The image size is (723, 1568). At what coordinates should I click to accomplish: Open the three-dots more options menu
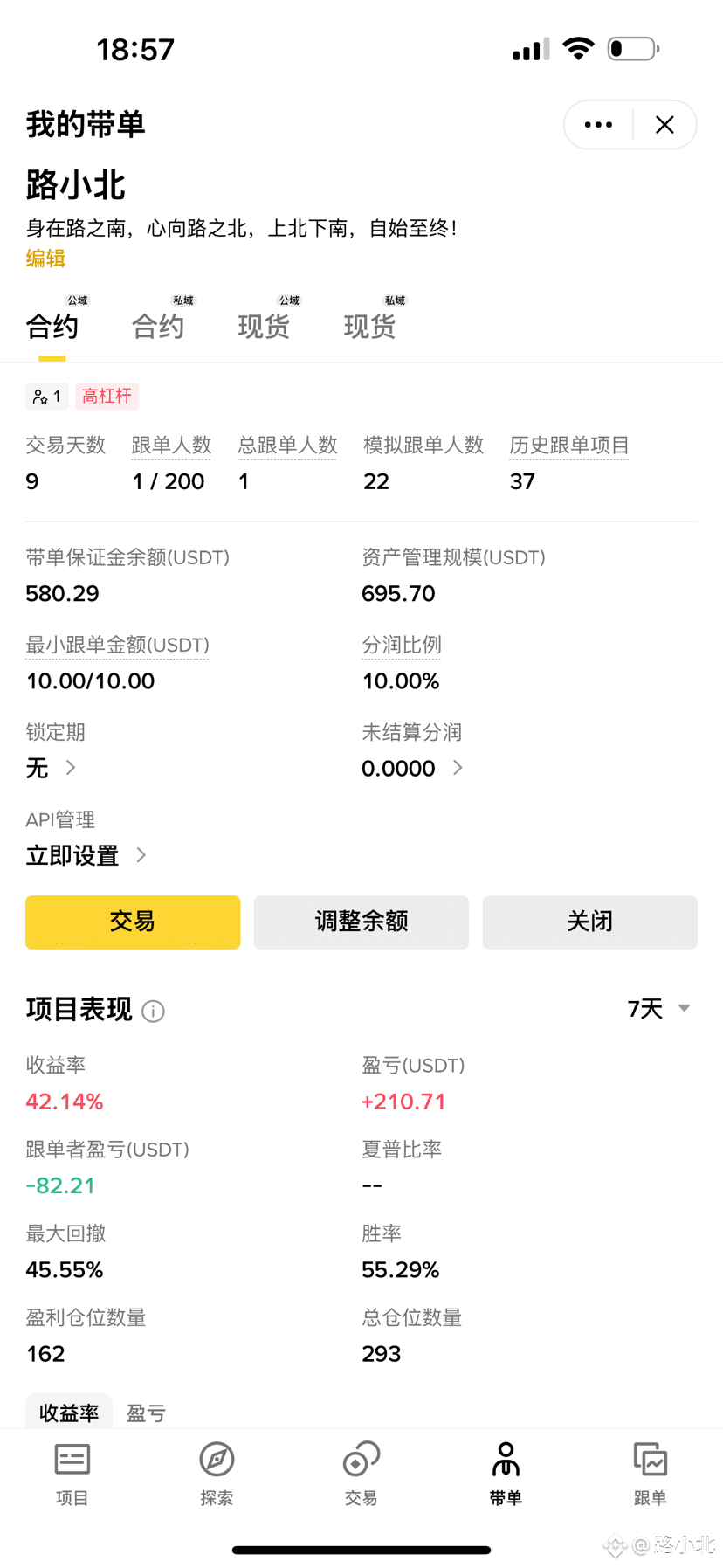598,125
